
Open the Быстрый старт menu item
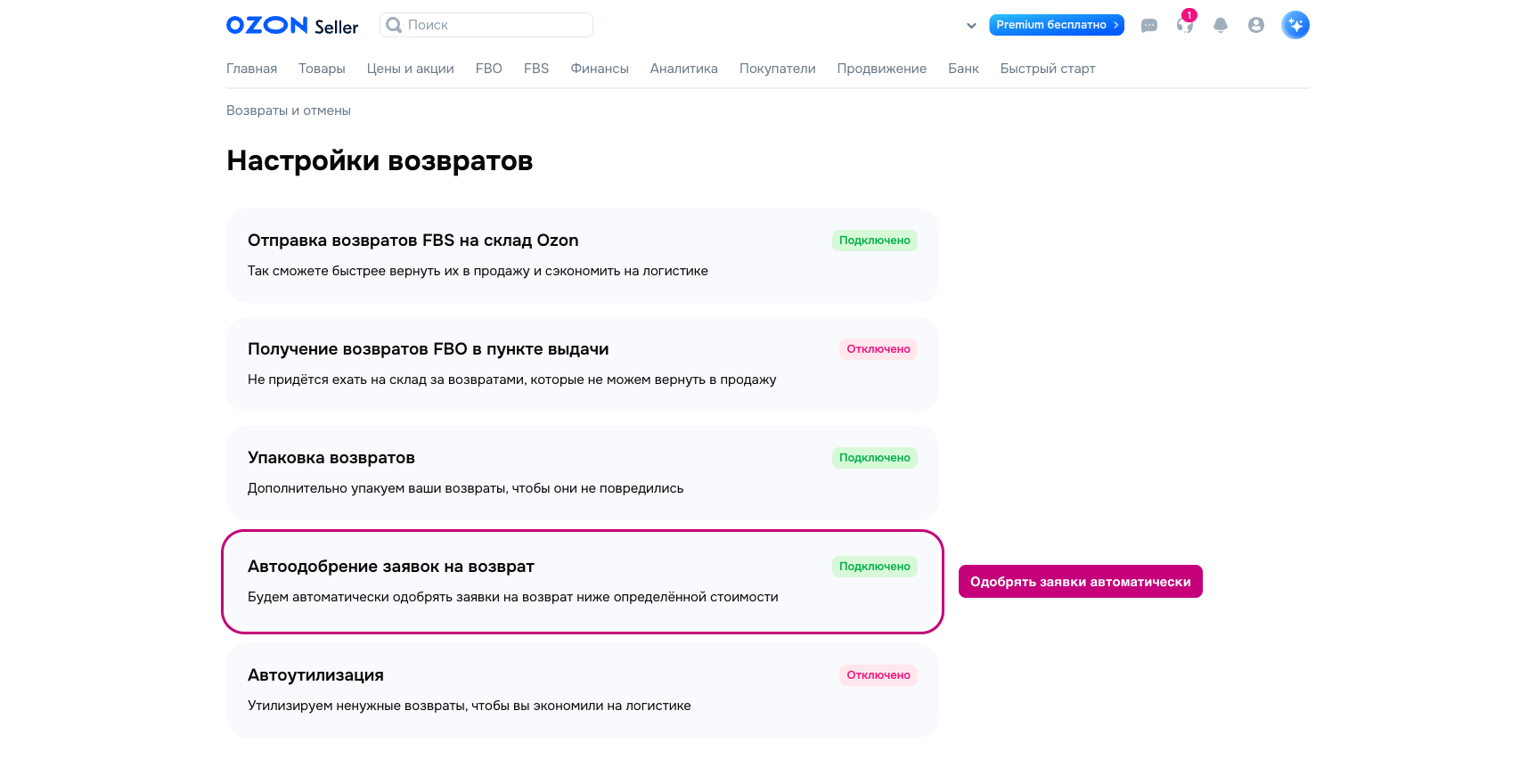(1048, 69)
